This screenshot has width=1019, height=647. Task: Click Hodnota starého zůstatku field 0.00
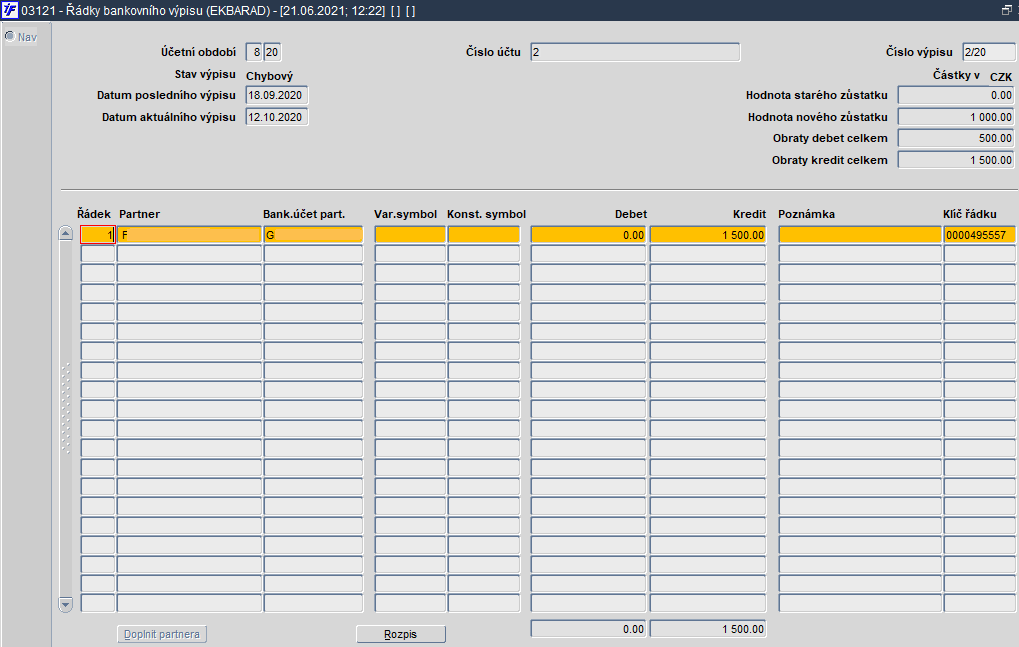tap(956, 95)
